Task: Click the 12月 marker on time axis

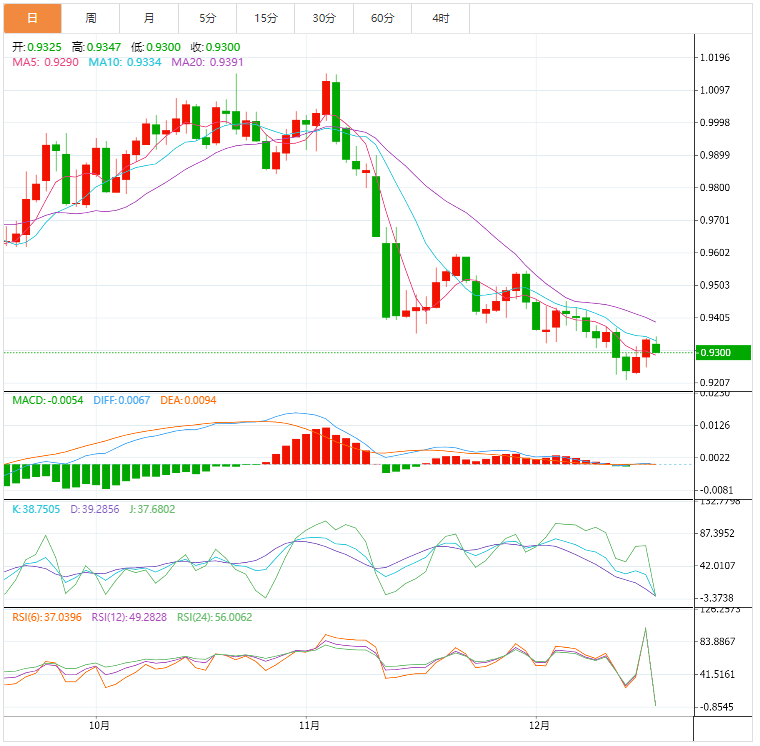Action: click(x=539, y=725)
